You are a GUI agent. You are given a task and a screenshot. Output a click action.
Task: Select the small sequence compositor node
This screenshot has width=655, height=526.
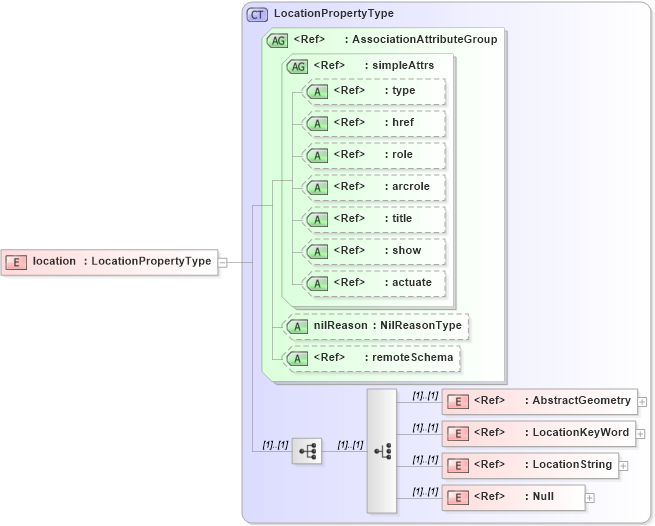(307, 451)
